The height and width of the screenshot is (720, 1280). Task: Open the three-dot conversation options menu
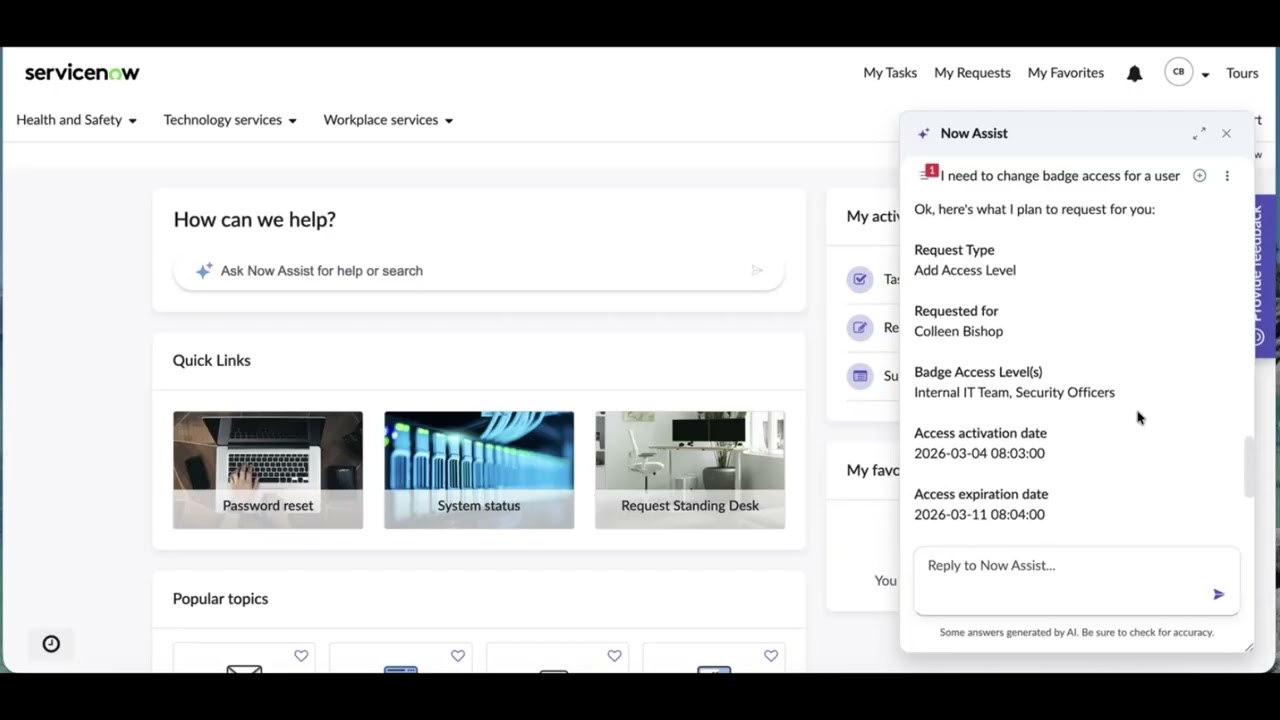pos(1227,176)
